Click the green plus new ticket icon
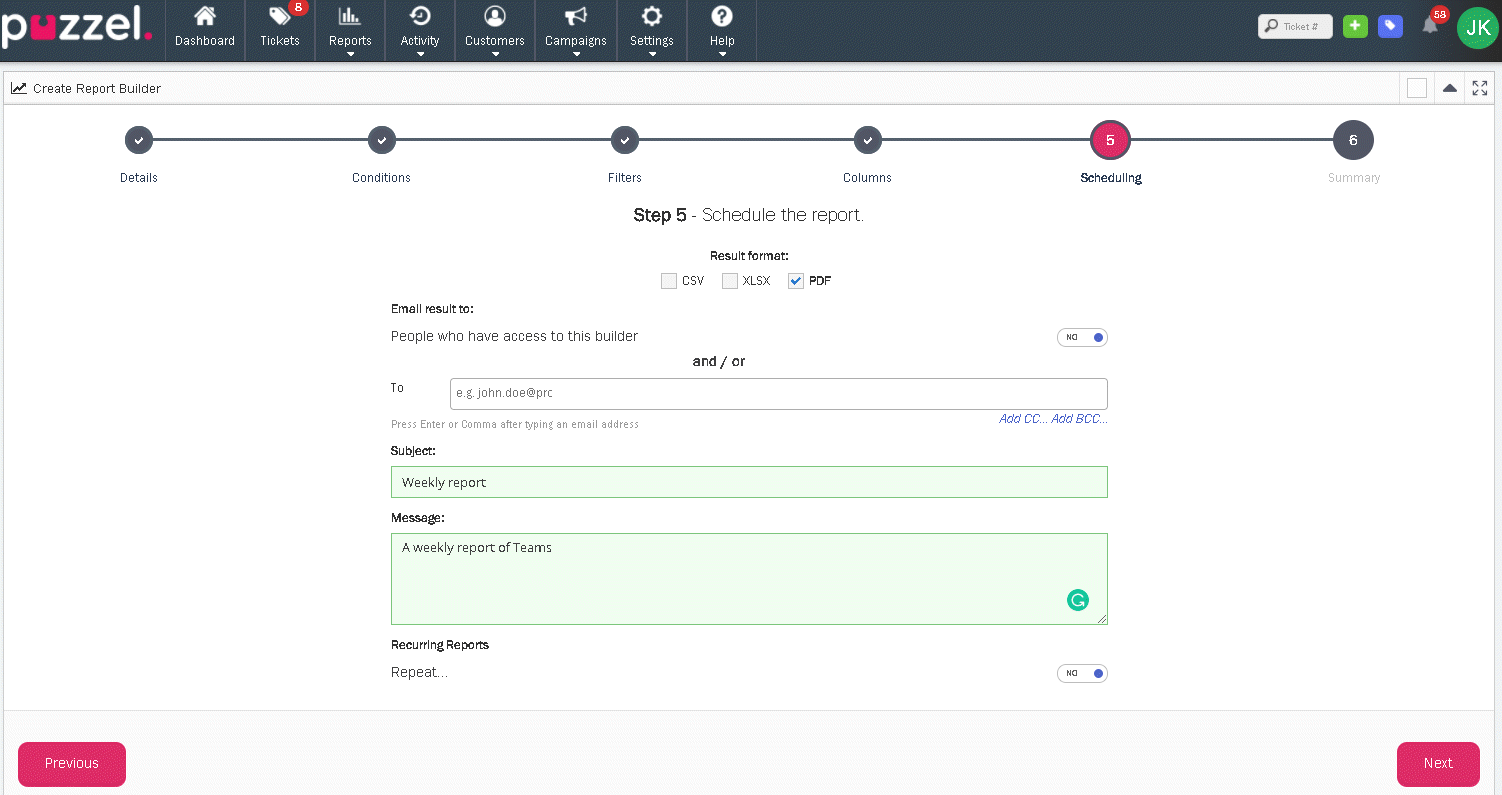The image size is (1502, 795). click(1355, 27)
